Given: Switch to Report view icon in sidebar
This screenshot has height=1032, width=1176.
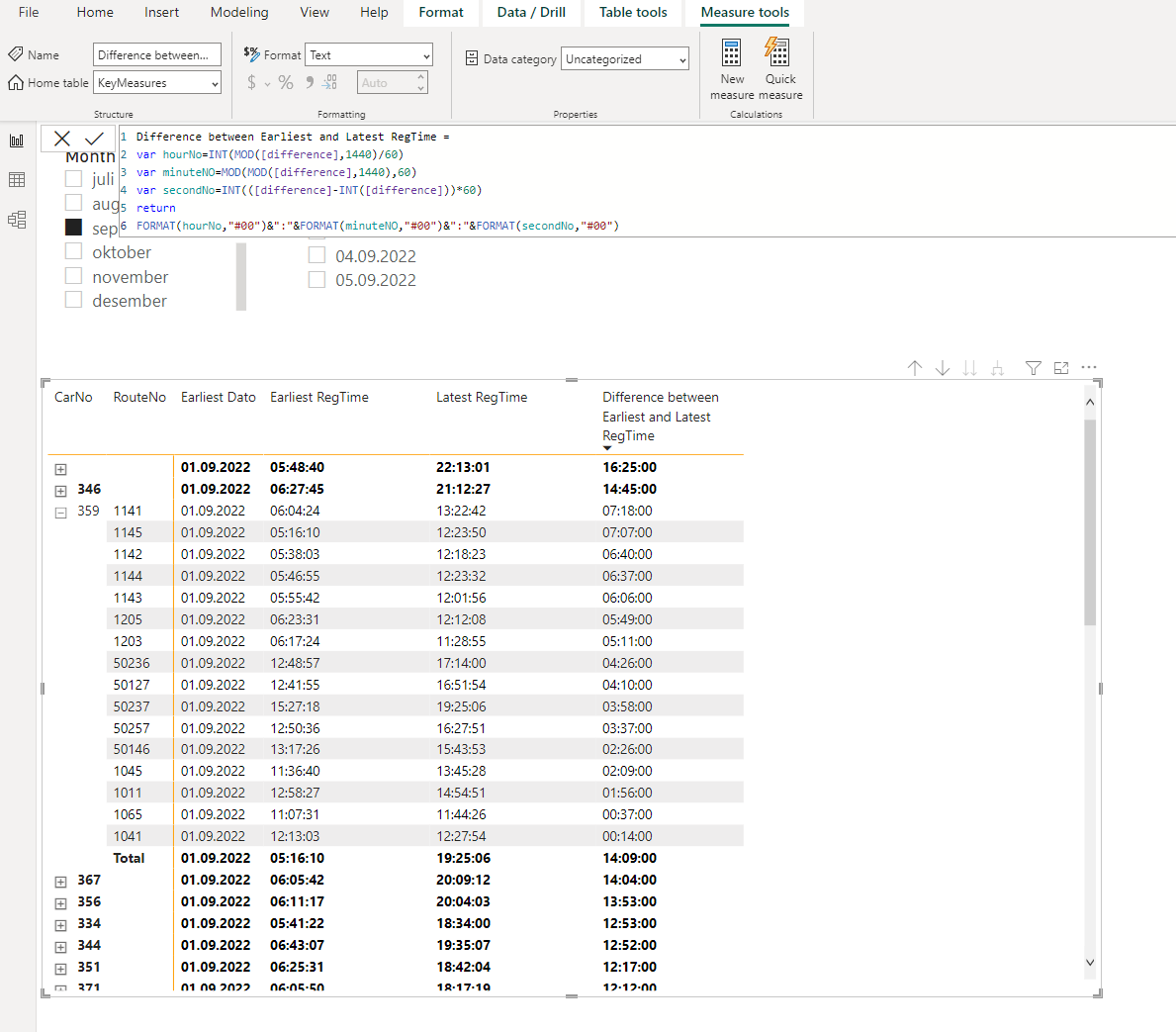Looking at the screenshot, I should [17, 141].
